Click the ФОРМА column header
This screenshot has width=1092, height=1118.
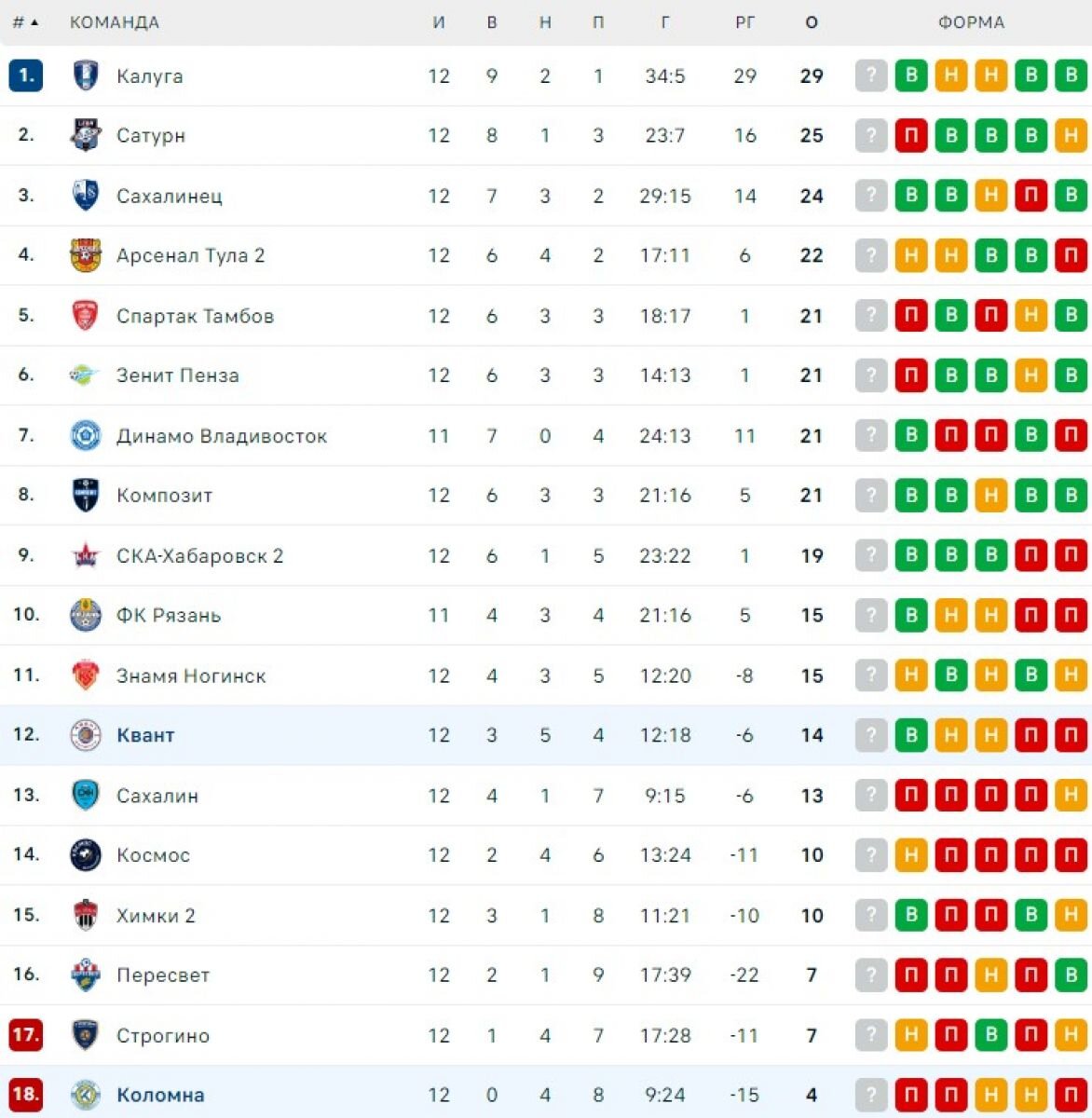coord(971,21)
